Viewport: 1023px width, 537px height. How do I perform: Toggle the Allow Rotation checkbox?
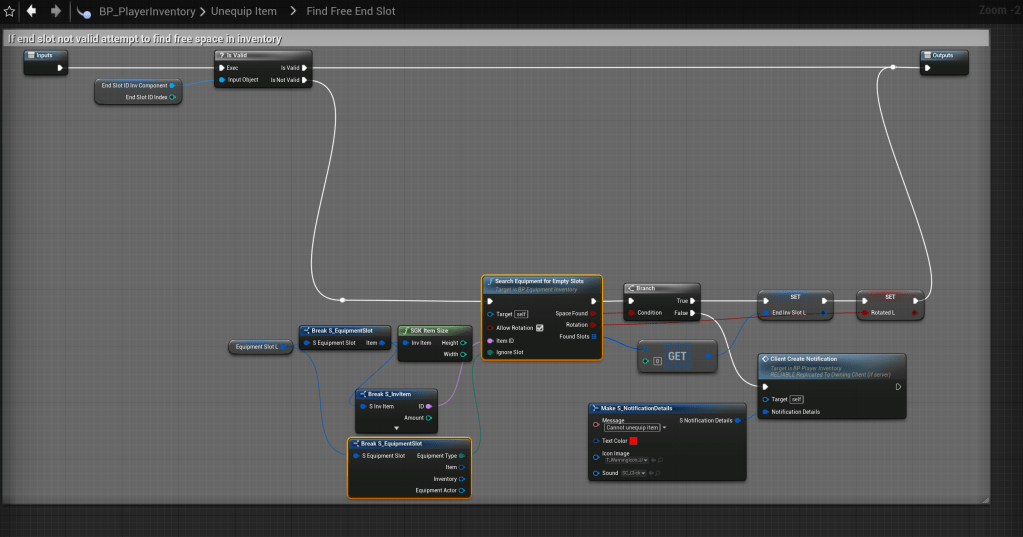(x=540, y=327)
